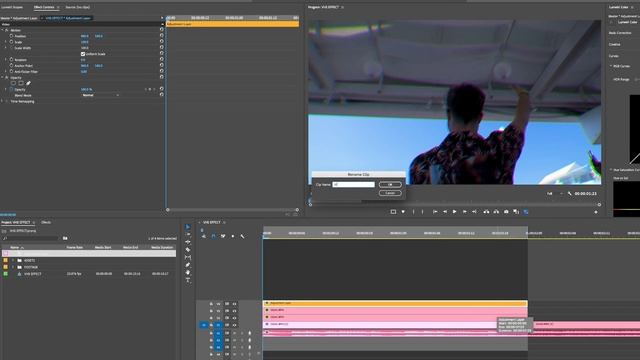
Task: Open Comparison View in program monitor
Action: (x=516, y=212)
